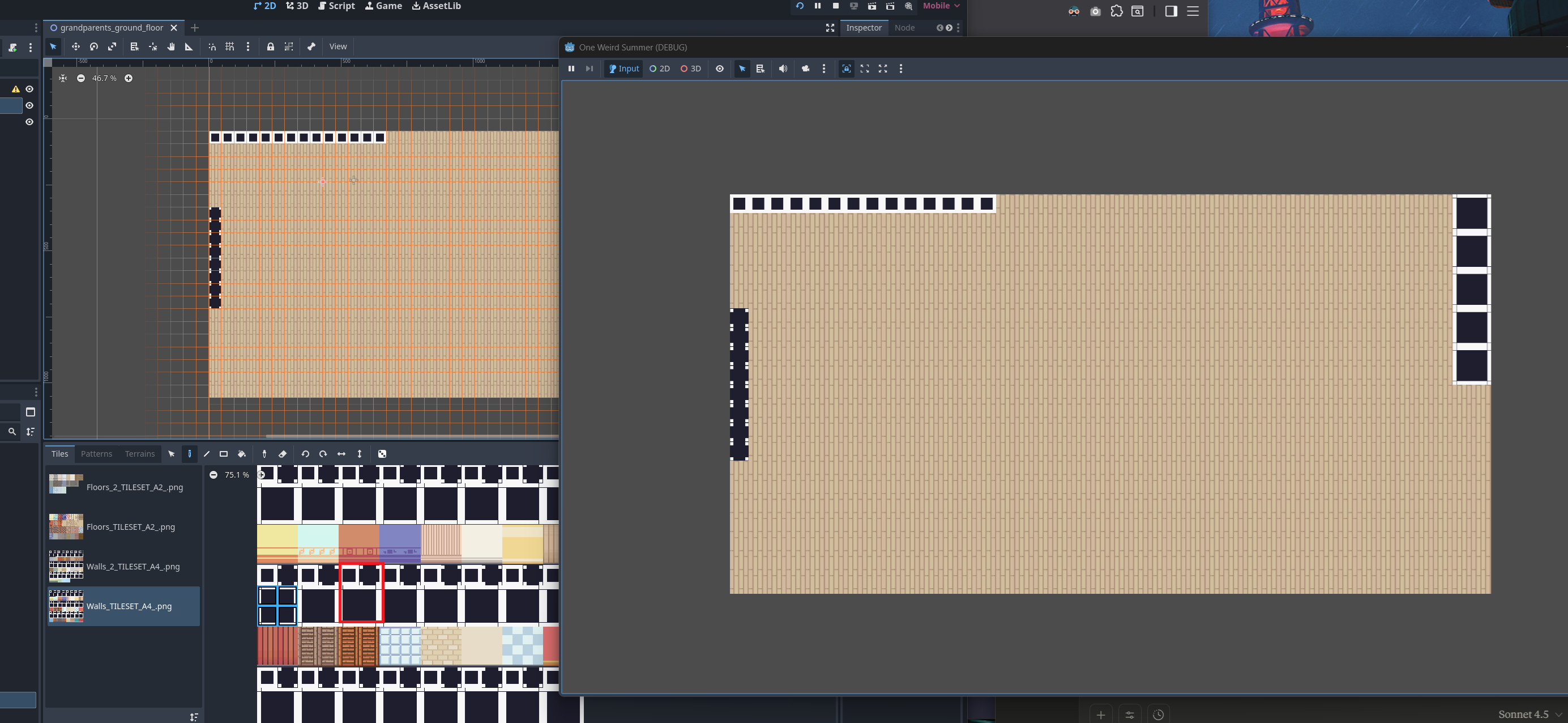Toggle random tile placement with the dice icon
1568x723 pixels.
click(x=382, y=454)
